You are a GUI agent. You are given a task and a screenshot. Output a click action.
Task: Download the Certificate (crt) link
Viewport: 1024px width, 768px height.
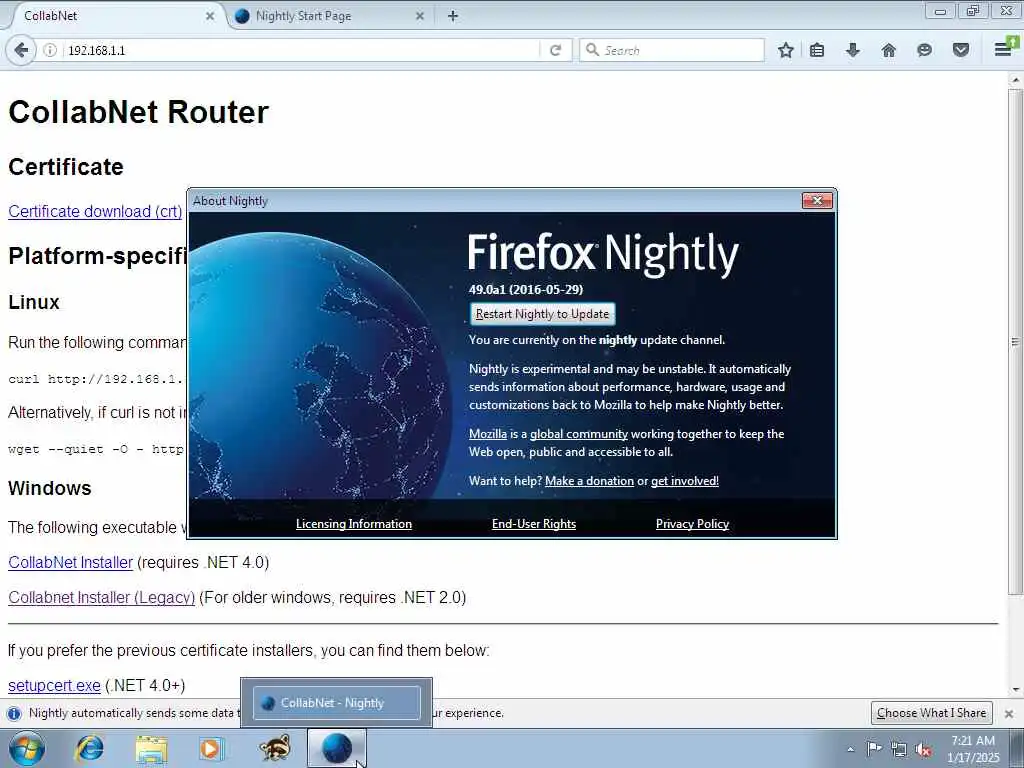tap(95, 212)
